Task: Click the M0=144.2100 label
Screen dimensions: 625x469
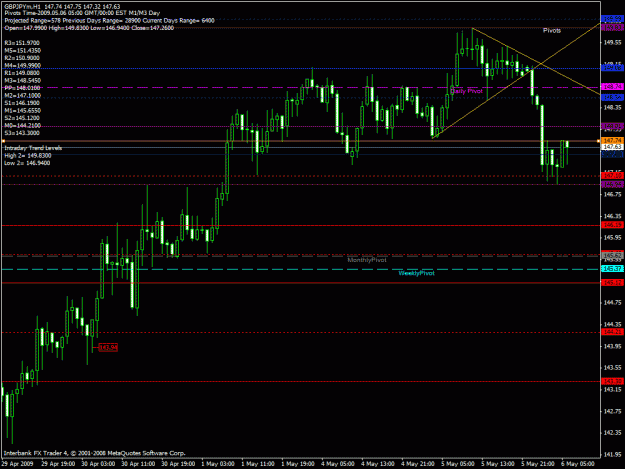Action: (22, 126)
